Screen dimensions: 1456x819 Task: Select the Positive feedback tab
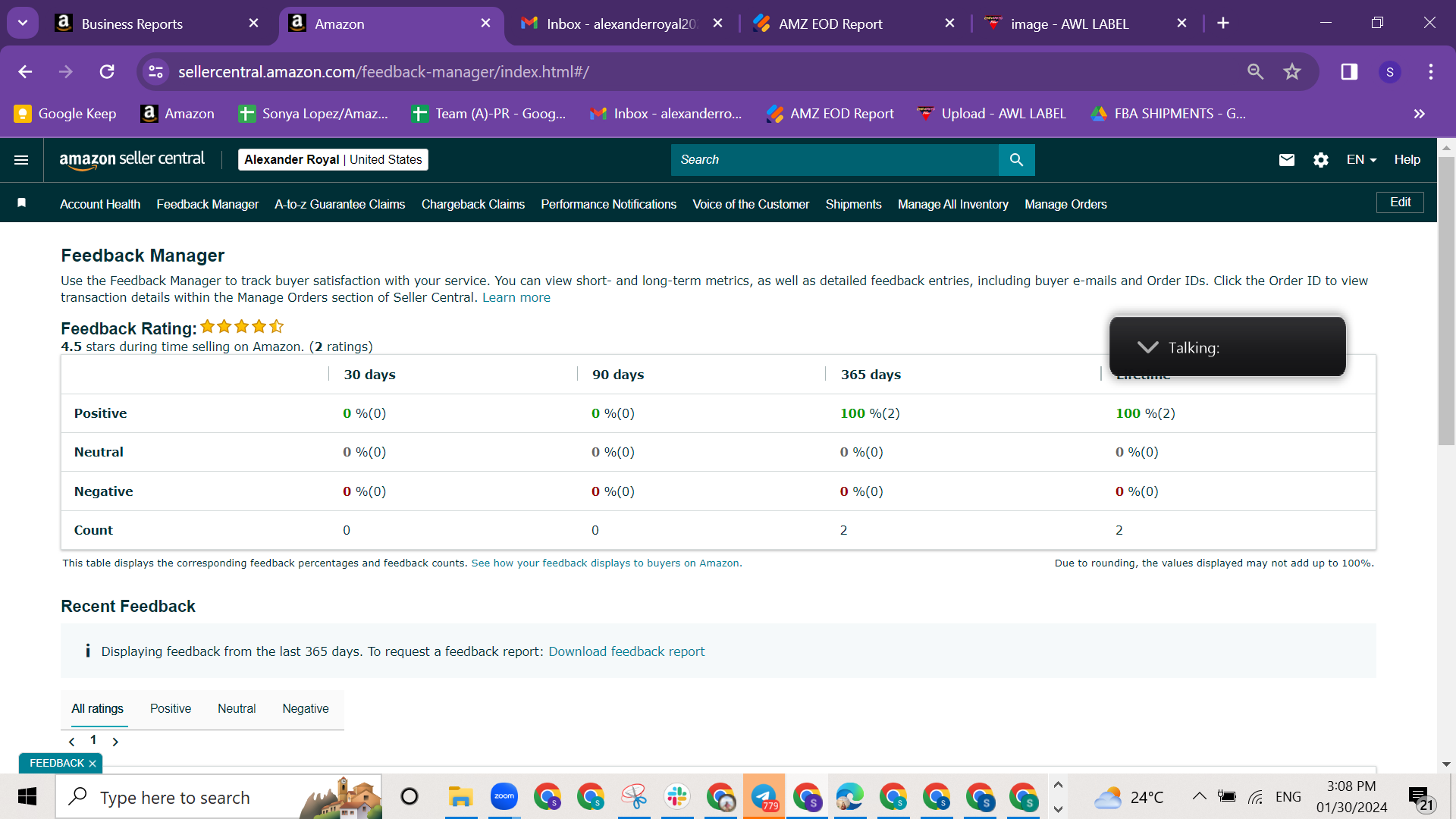(171, 709)
